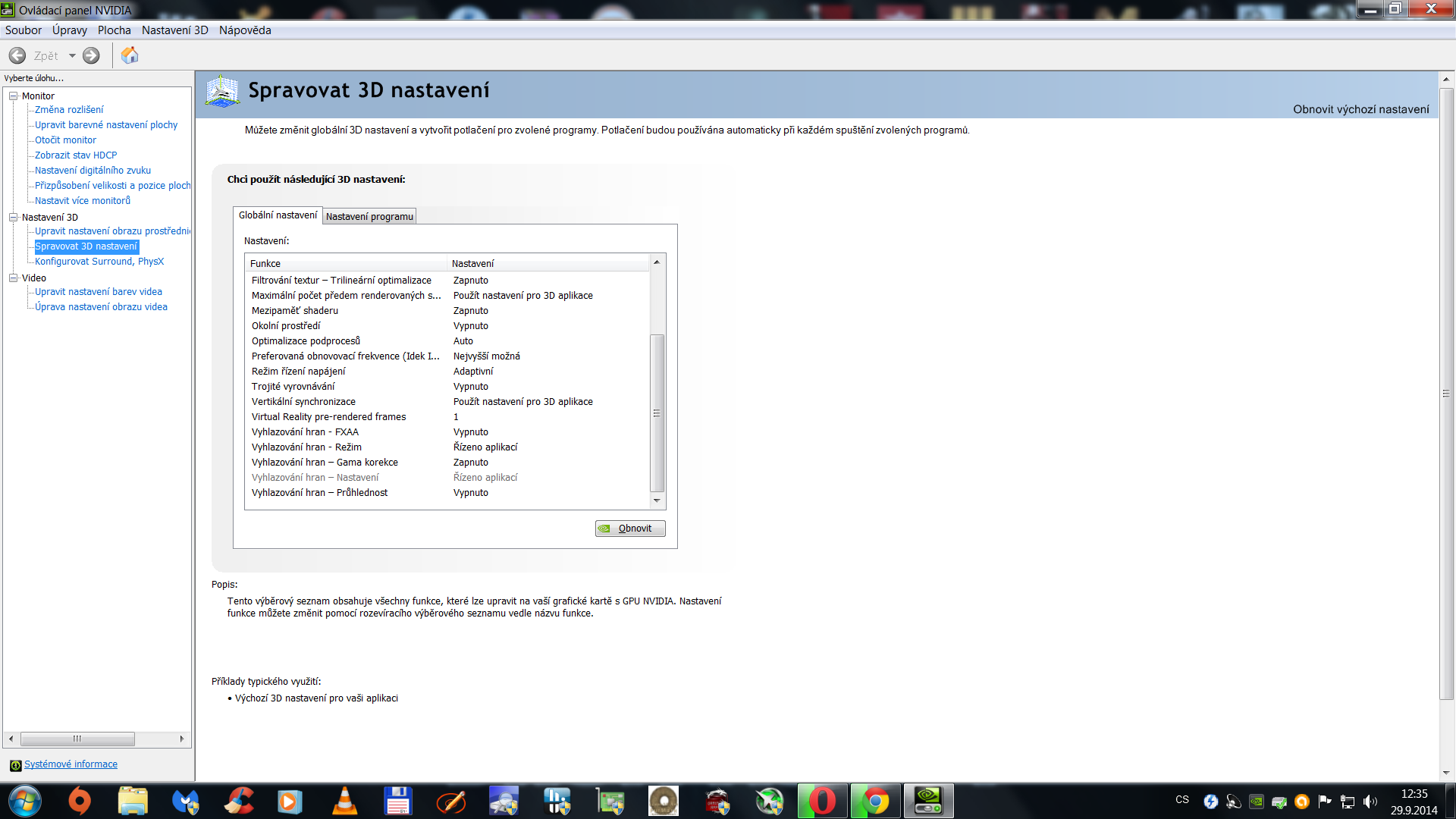Image resolution: width=1456 pixels, height=819 pixels.
Task: Open VLC media player cone icon
Action: click(345, 801)
